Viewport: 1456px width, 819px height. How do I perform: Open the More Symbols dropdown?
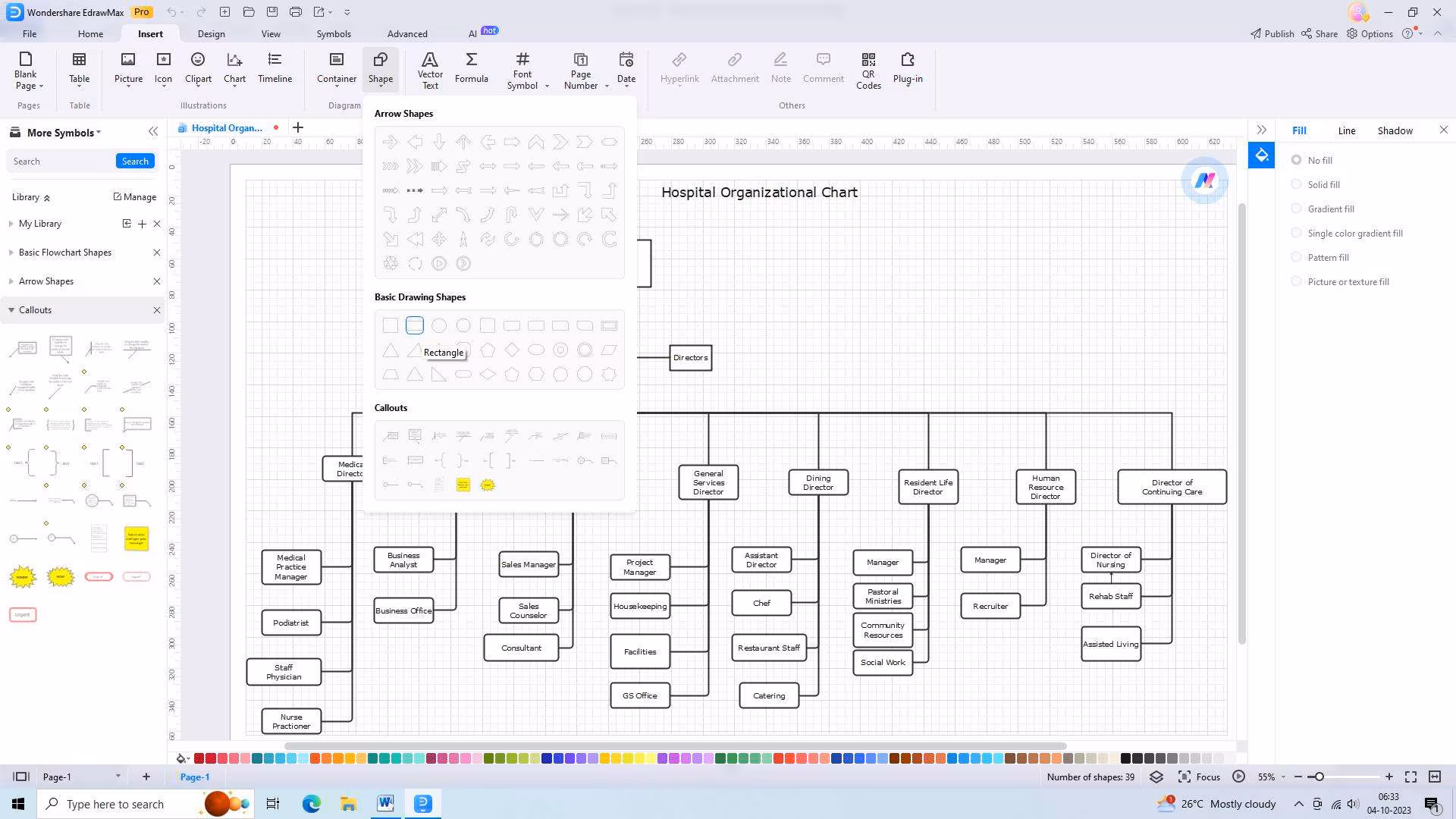point(64,133)
